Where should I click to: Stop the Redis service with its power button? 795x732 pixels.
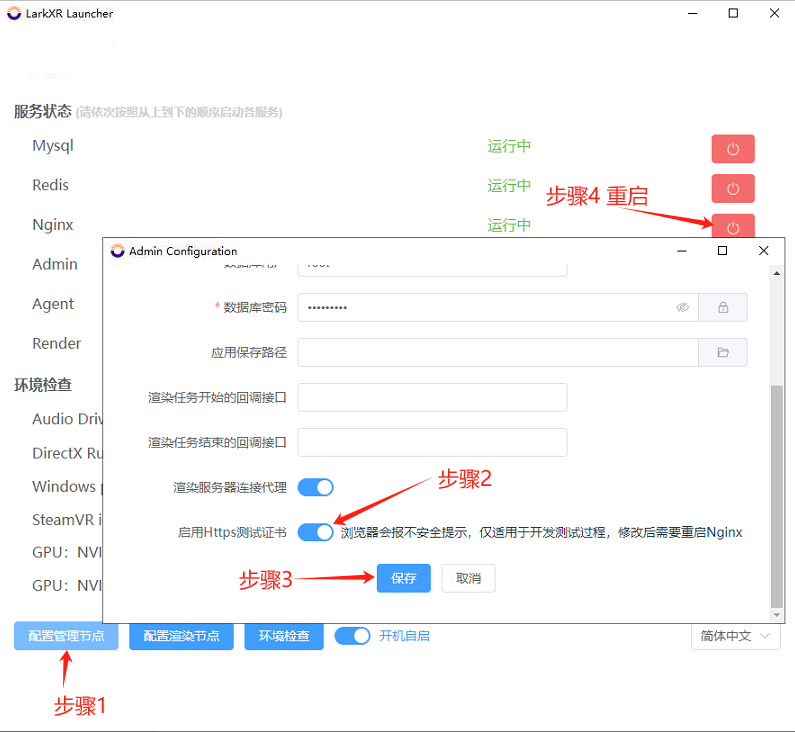click(x=733, y=189)
